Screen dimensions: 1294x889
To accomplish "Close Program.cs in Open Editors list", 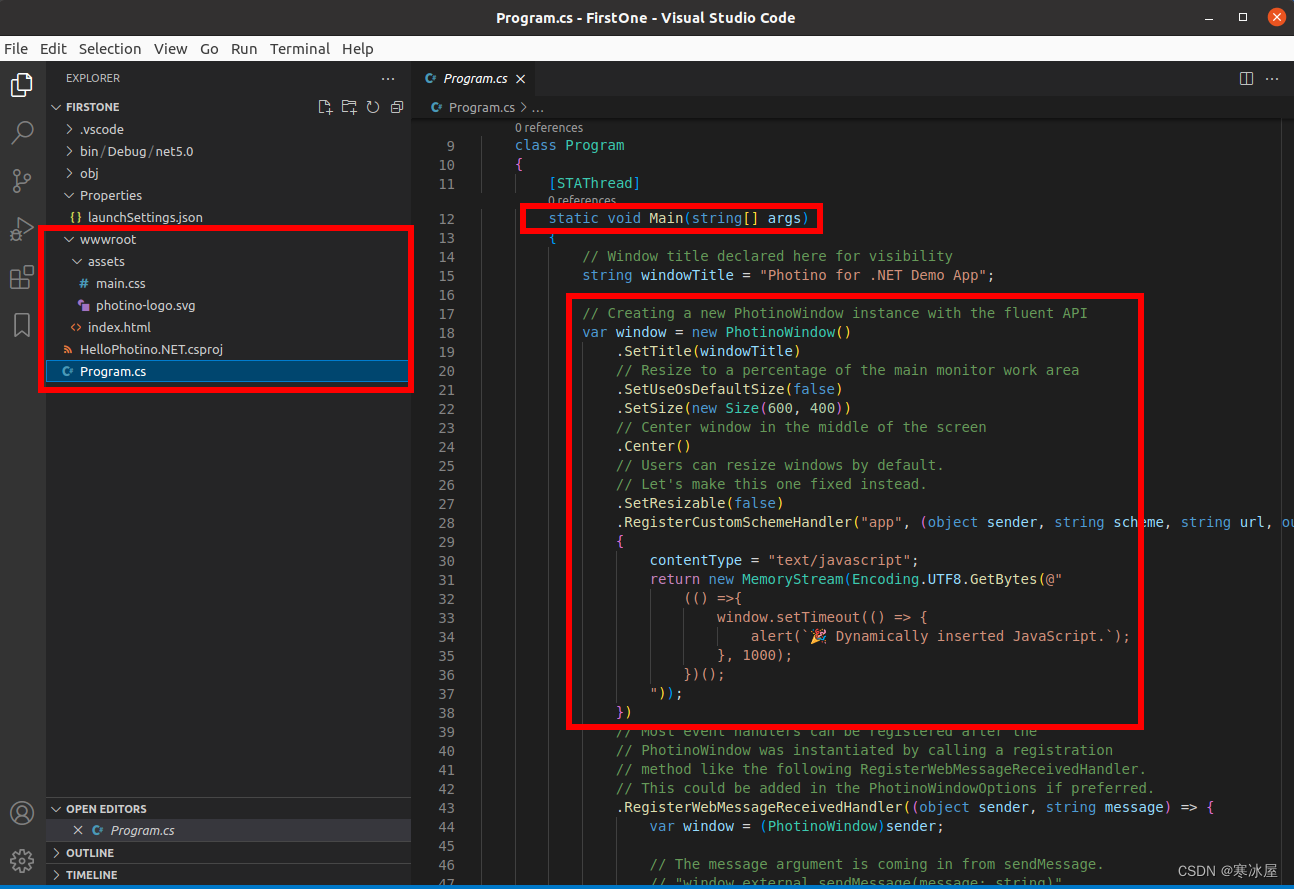I will tap(78, 831).
